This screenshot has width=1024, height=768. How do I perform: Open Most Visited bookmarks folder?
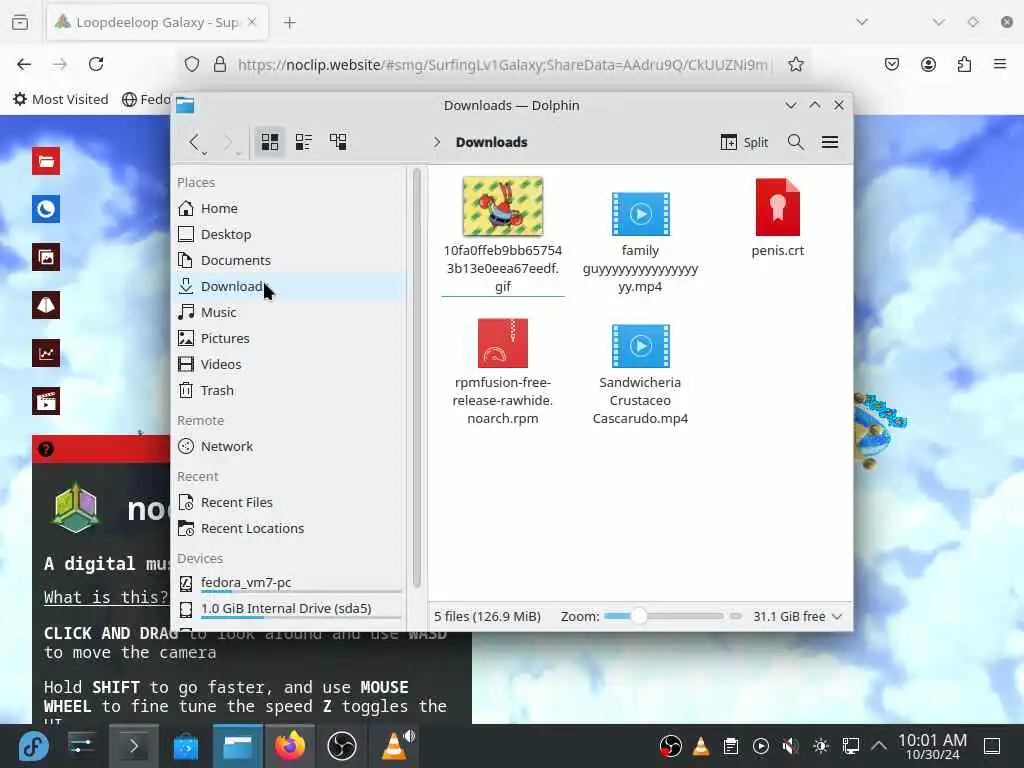[61, 99]
